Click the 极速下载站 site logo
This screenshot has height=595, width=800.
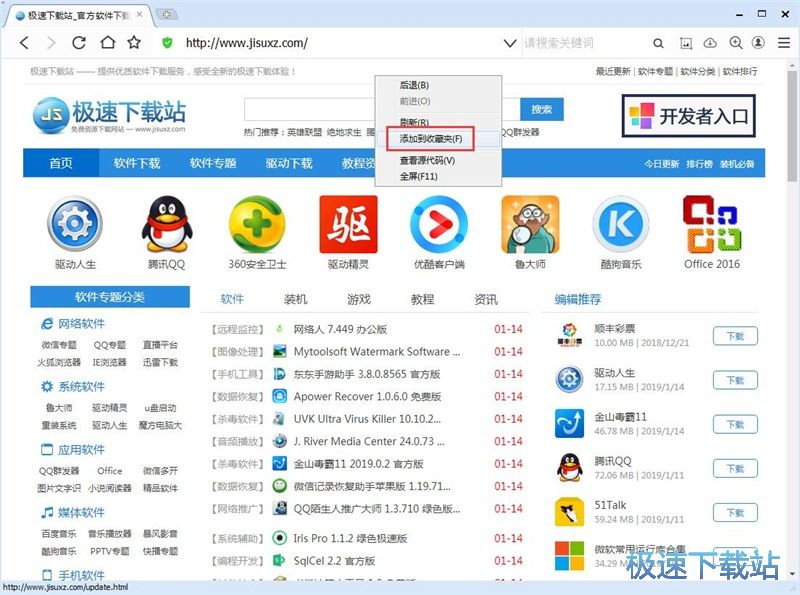[109, 115]
